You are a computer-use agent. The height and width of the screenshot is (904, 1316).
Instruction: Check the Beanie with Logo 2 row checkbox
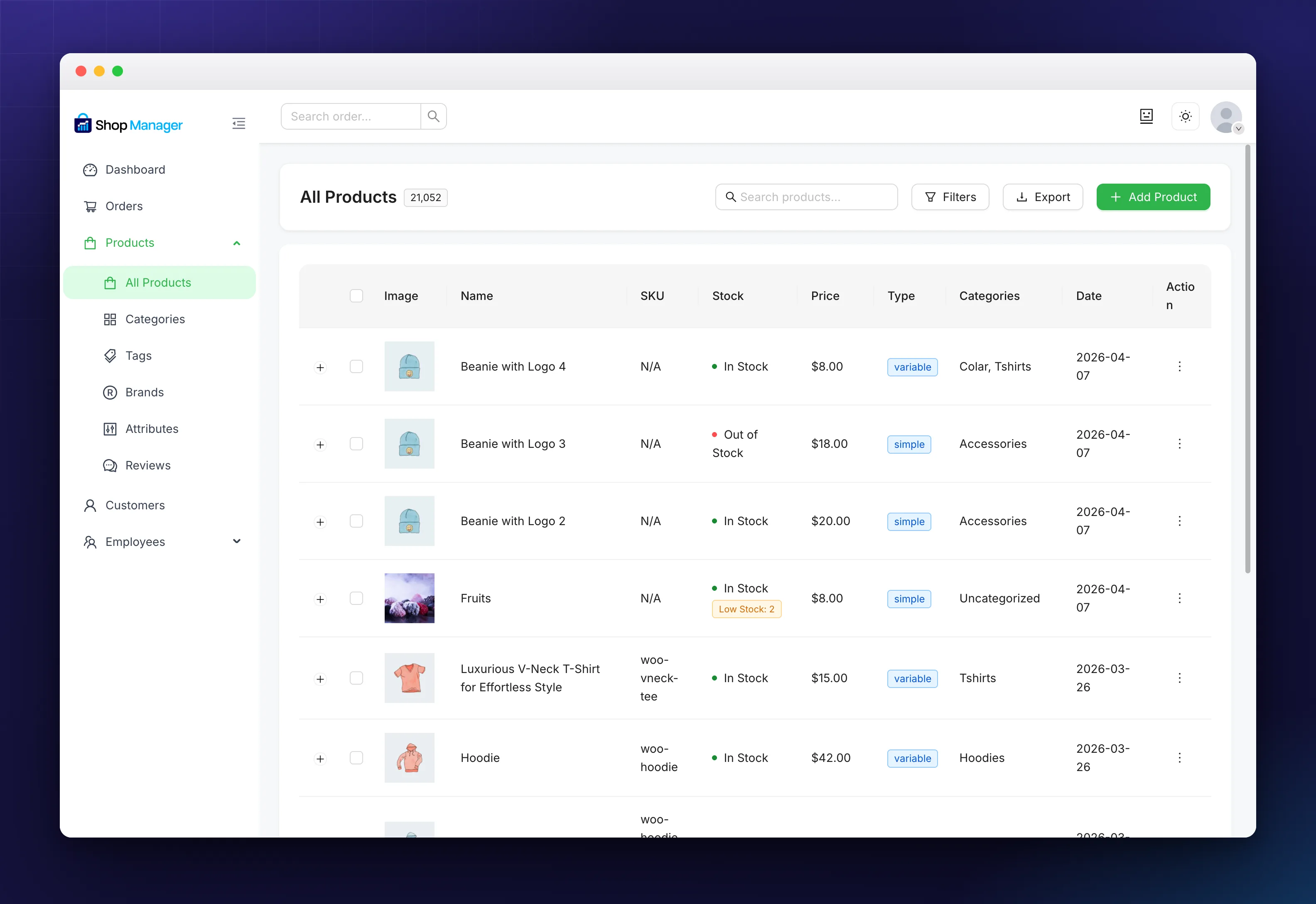(356, 521)
